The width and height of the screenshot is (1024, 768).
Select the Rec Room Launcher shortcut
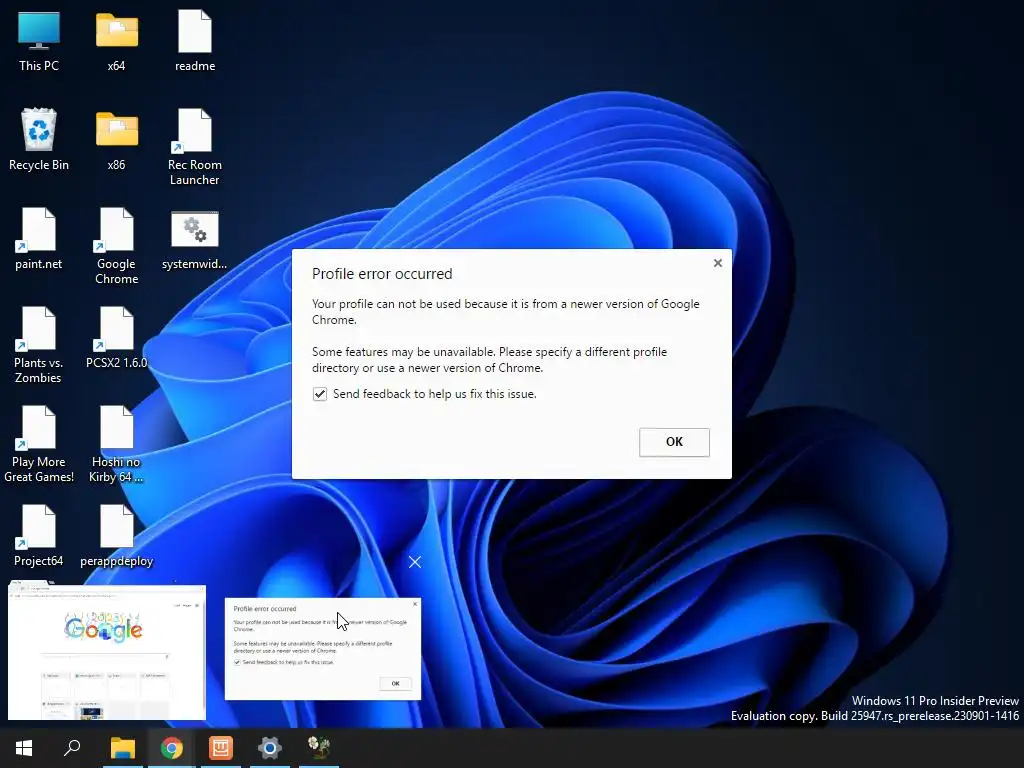coord(195,147)
